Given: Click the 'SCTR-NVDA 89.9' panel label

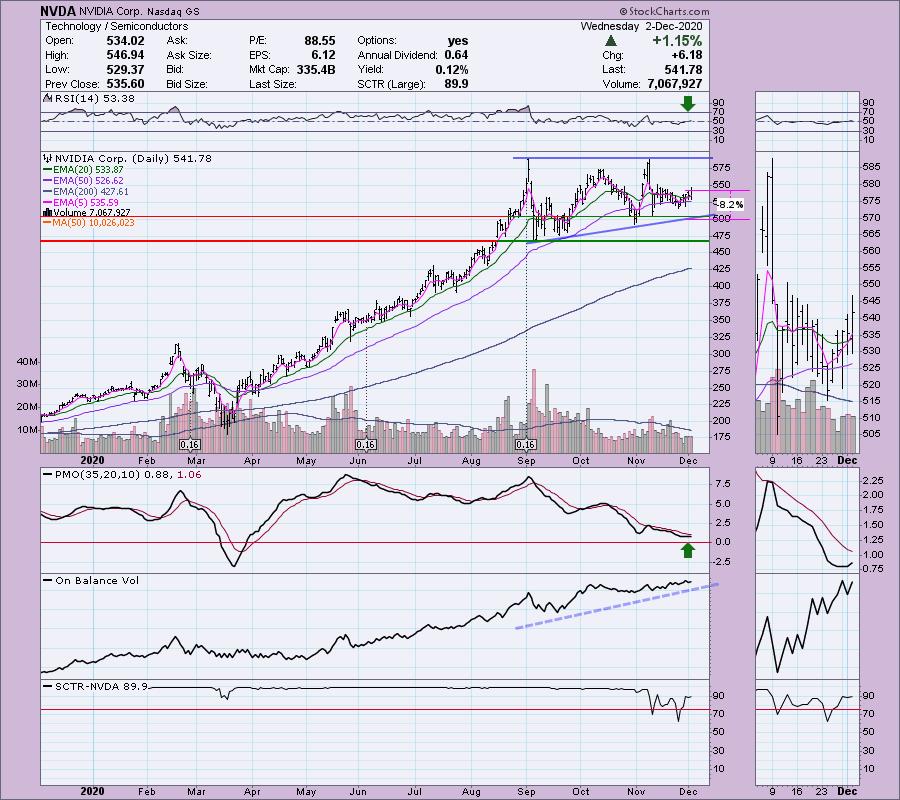Looking at the screenshot, I should coord(101,686).
